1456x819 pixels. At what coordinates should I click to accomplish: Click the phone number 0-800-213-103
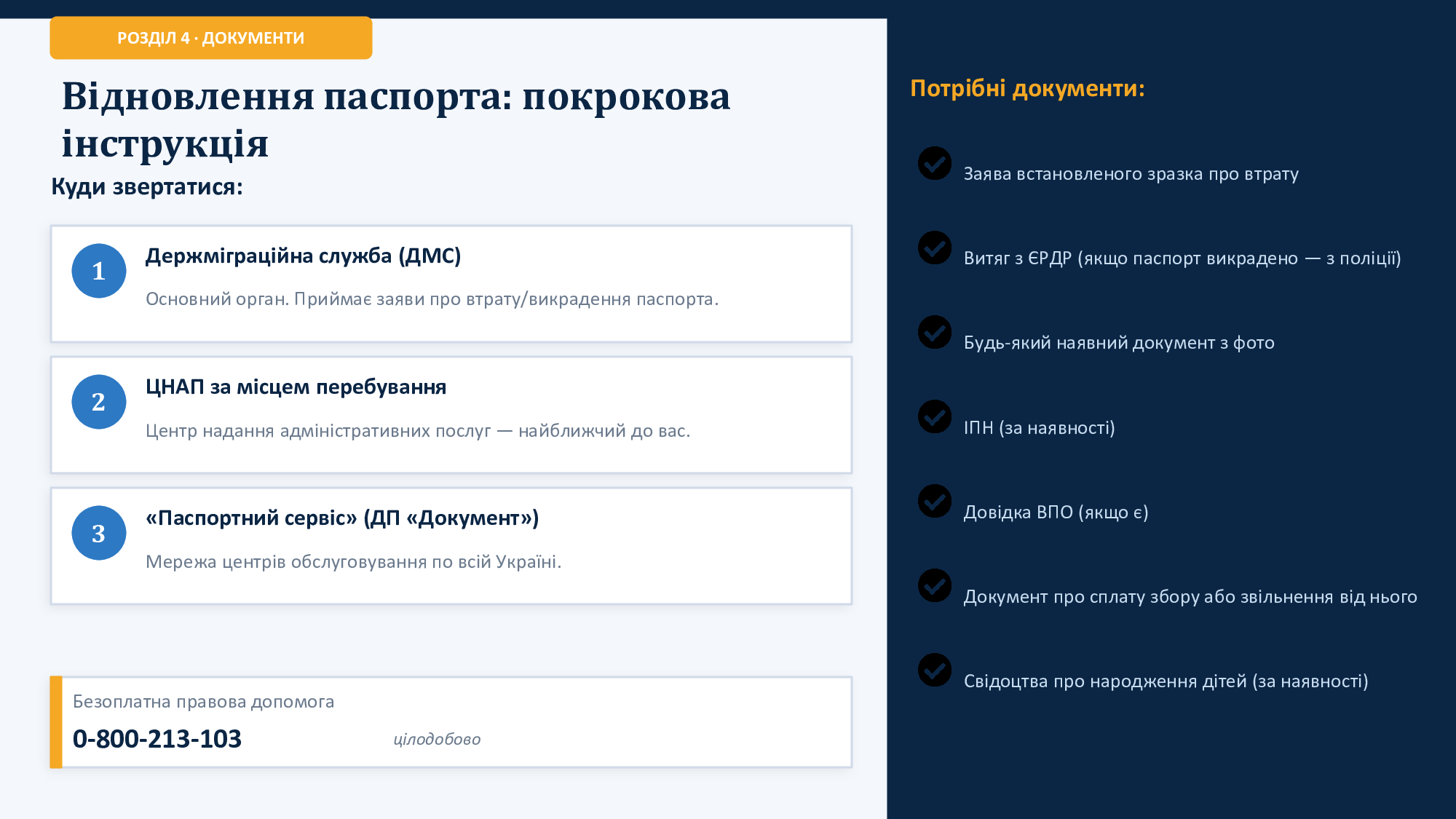[157, 739]
